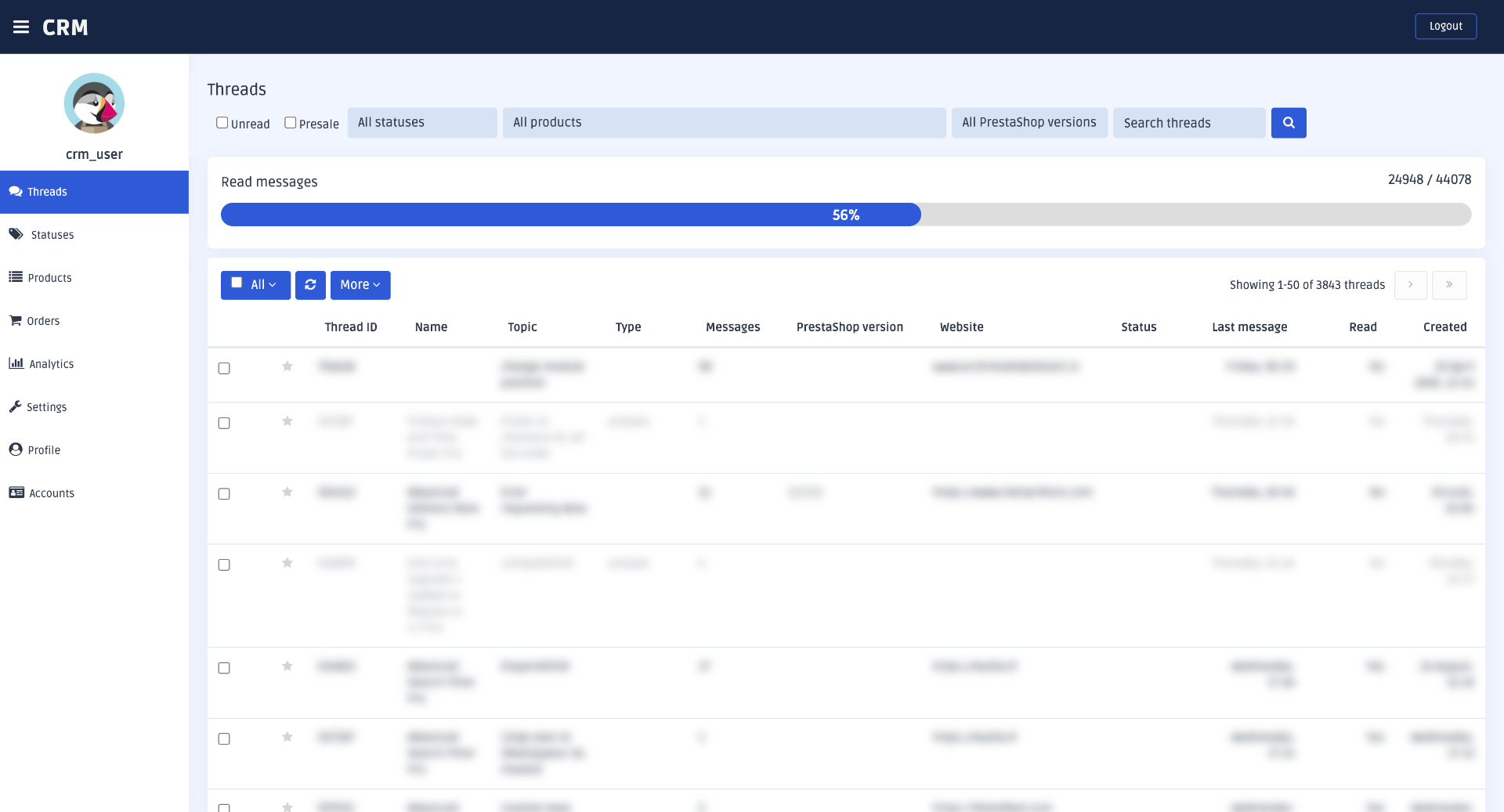
Task: Go to Statuses in the sidebar
Action: point(94,235)
